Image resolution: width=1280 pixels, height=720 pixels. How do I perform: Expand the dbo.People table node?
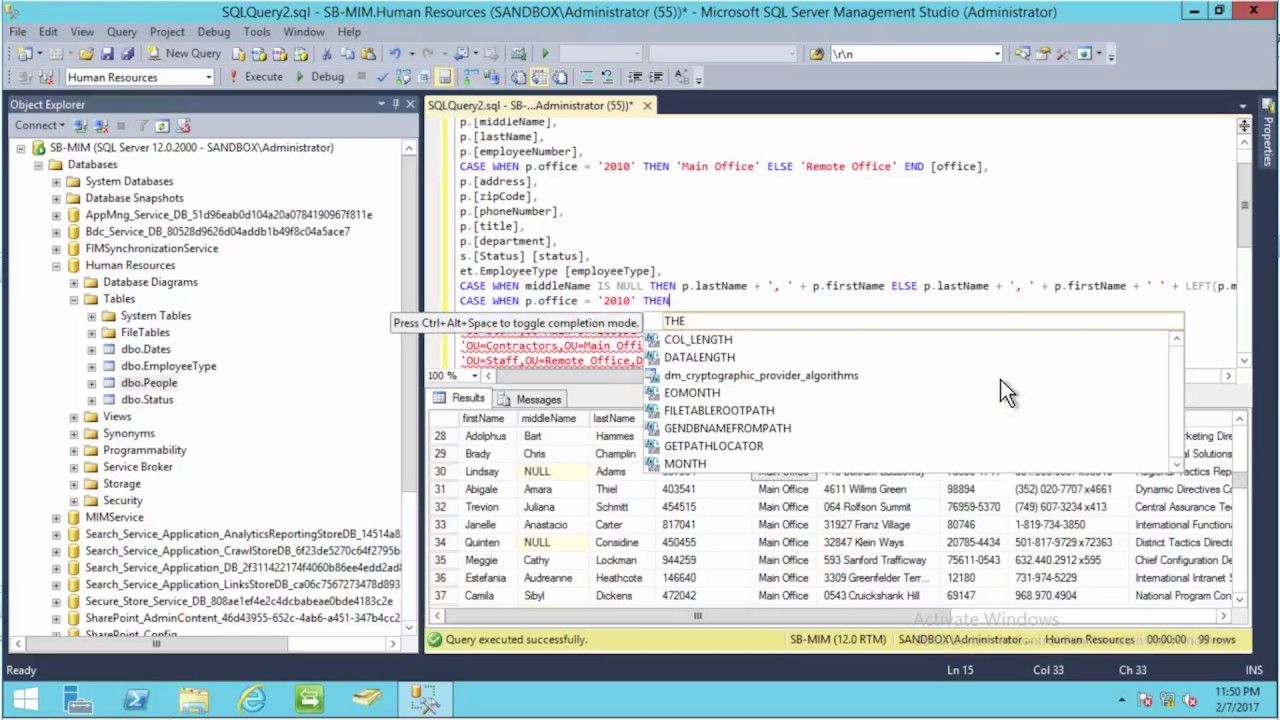[92, 383]
